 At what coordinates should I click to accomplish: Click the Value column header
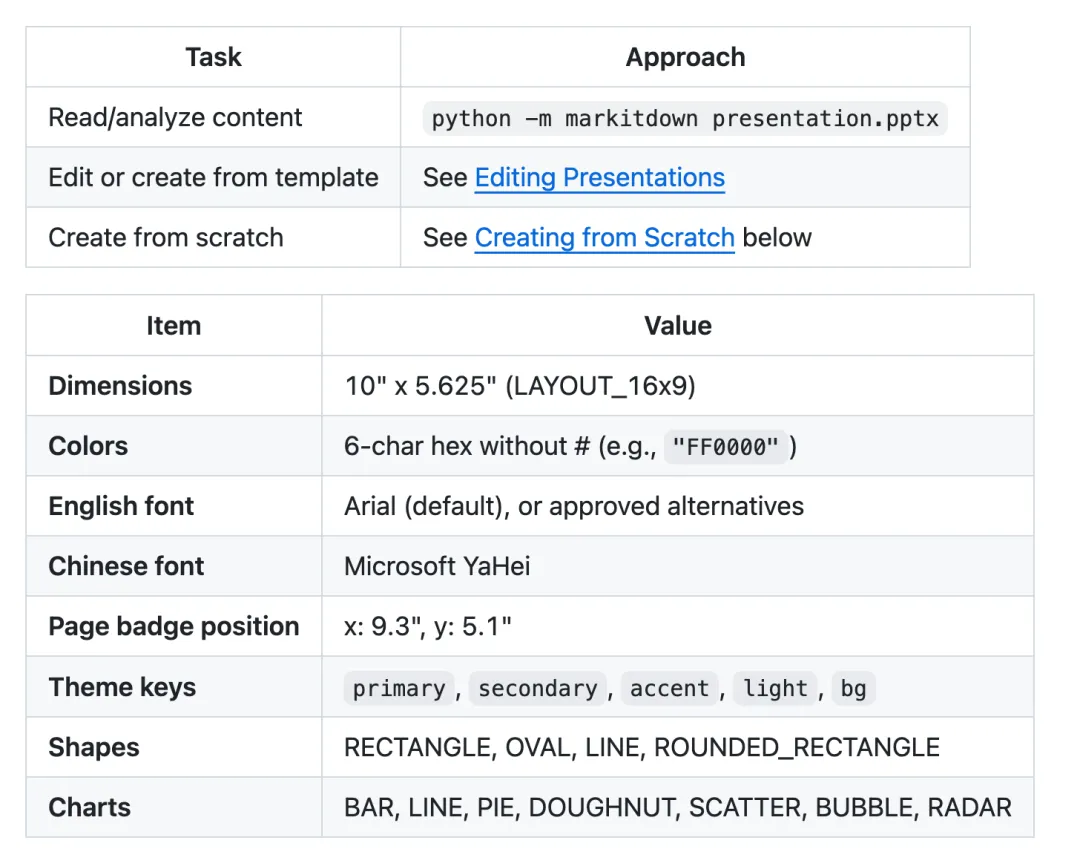[678, 326]
